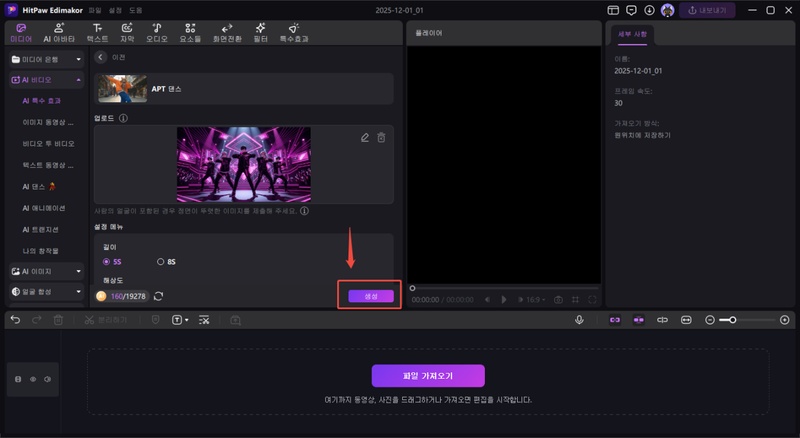The image size is (800, 438).
Task: Click the refresh credits icon
Action: pyautogui.click(x=158, y=296)
